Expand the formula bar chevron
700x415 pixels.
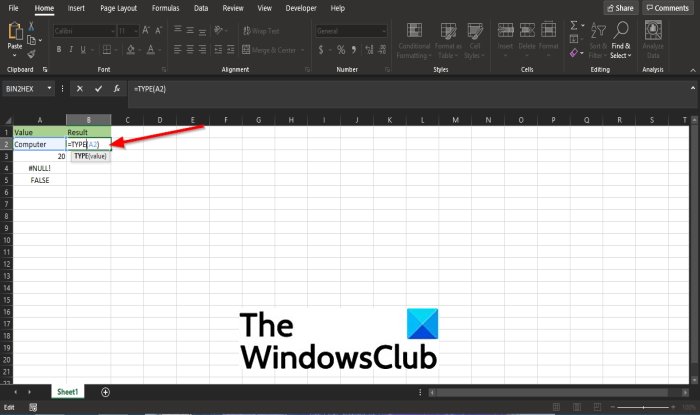[692, 88]
